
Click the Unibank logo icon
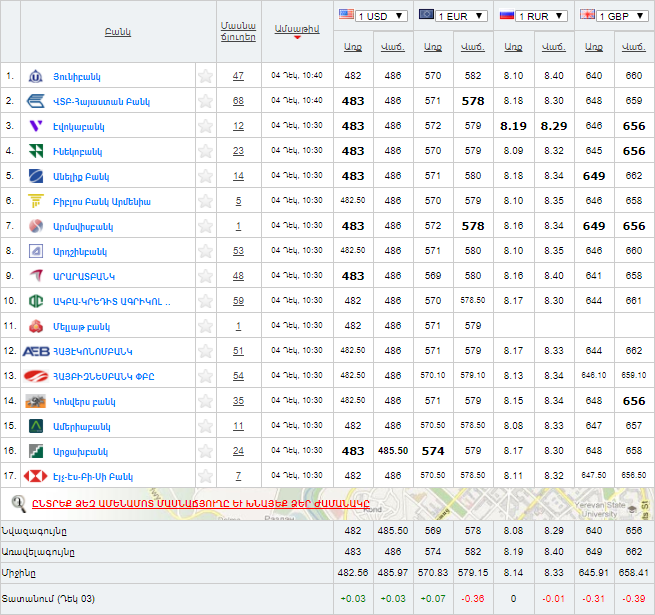tap(36, 76)
